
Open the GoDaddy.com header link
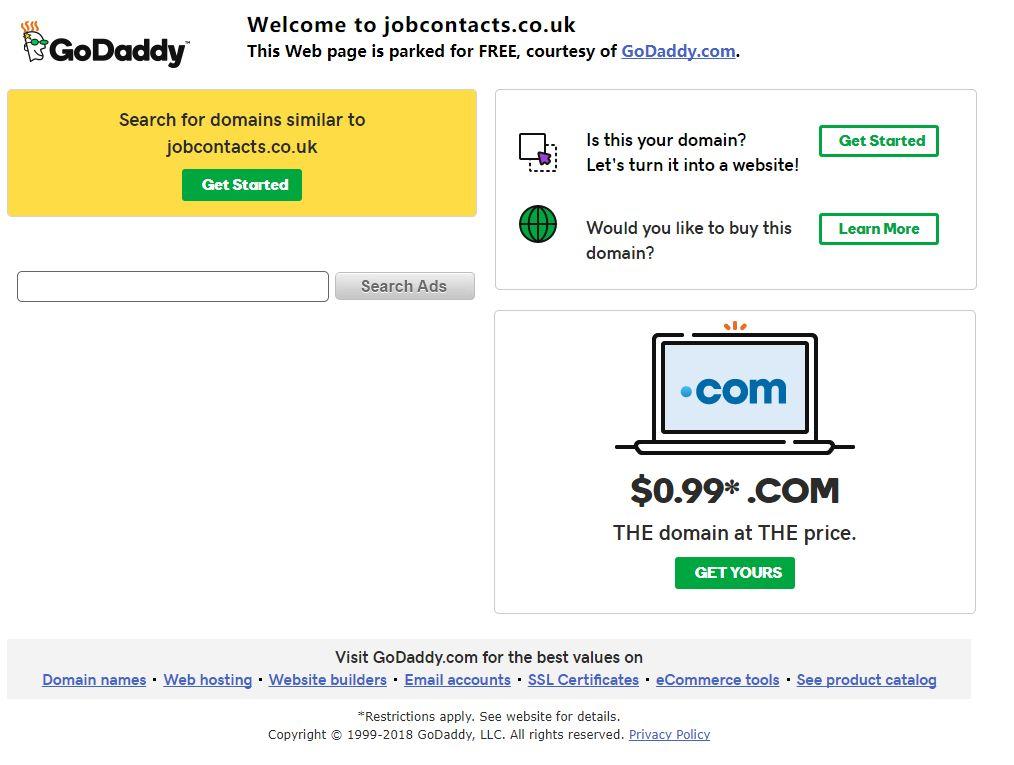[678, 51]
